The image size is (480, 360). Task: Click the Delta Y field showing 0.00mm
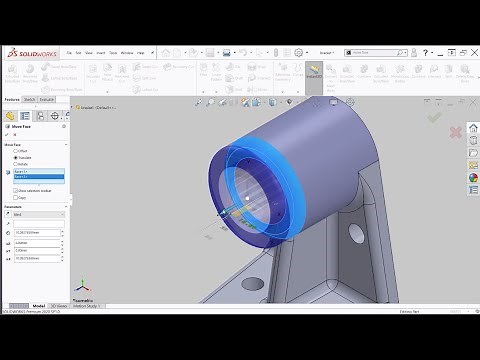pyautogui.click(x=37, y=250)
